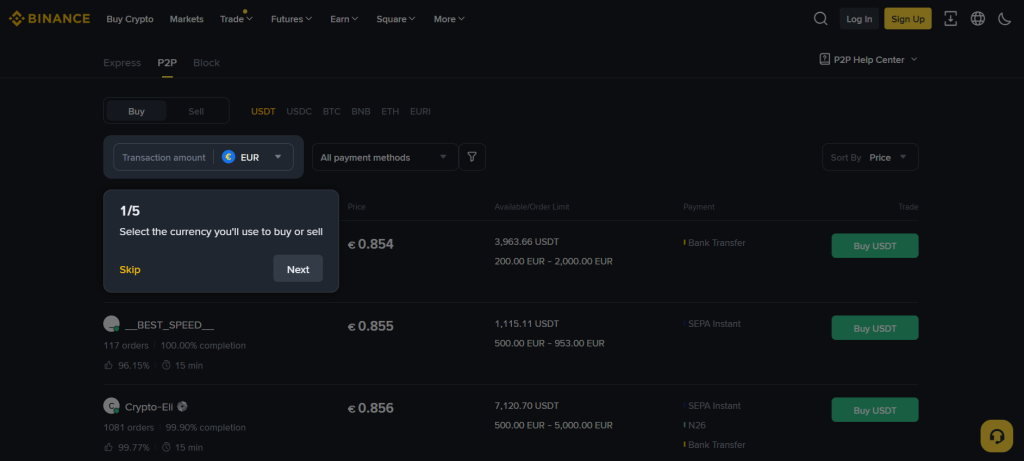Click Buy USDT for the €0.855 offer
1024x461 pixels.
tap(874, 328)
